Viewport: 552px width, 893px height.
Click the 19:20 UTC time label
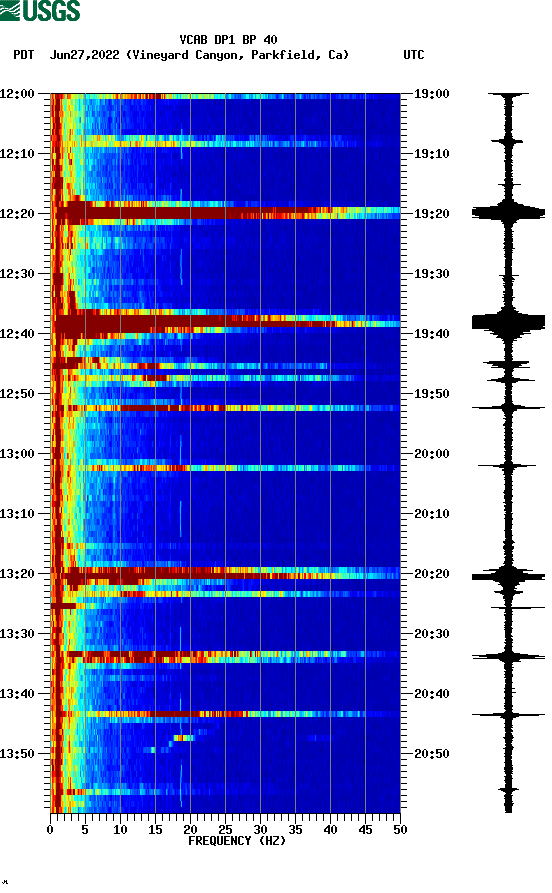coord(432,214)
